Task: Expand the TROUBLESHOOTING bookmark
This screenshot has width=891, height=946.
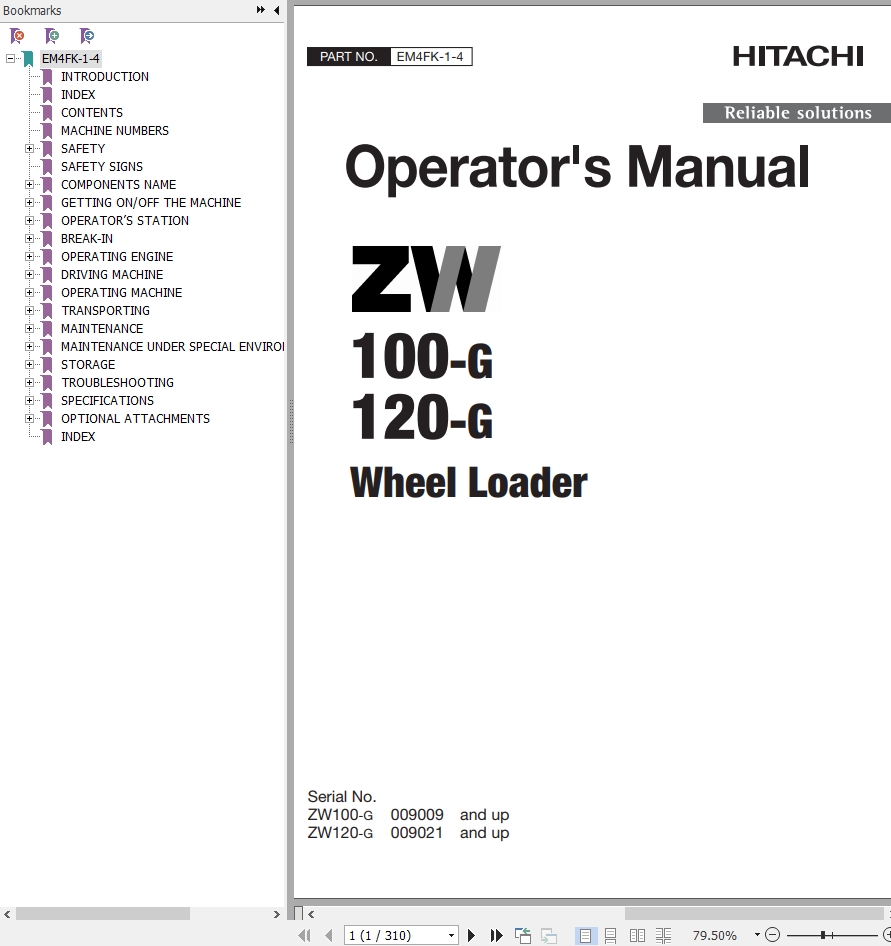Action: pyautogui.click(x=29, y=383)
